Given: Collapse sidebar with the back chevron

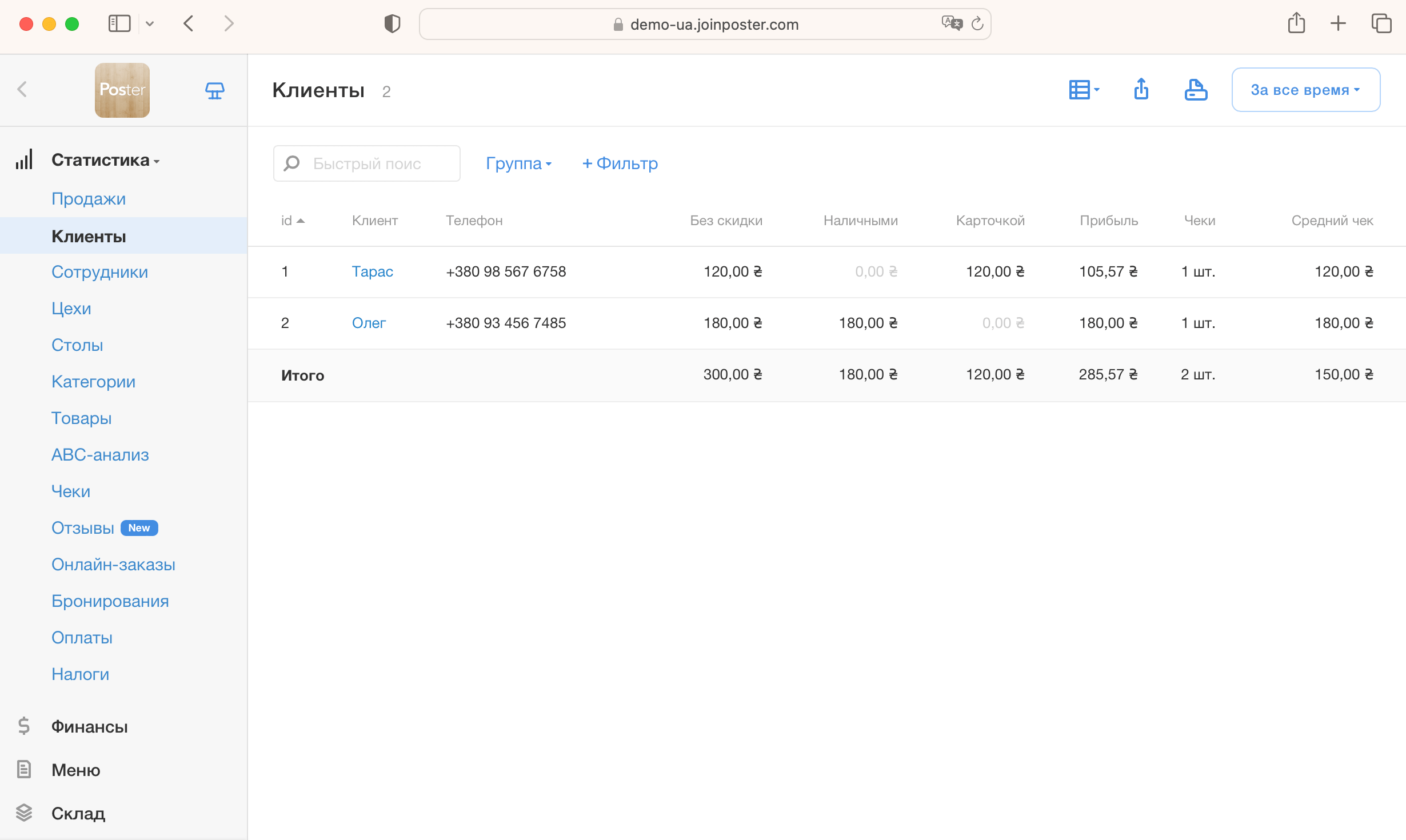Looking at the screenshot, I should click(22, 89).
